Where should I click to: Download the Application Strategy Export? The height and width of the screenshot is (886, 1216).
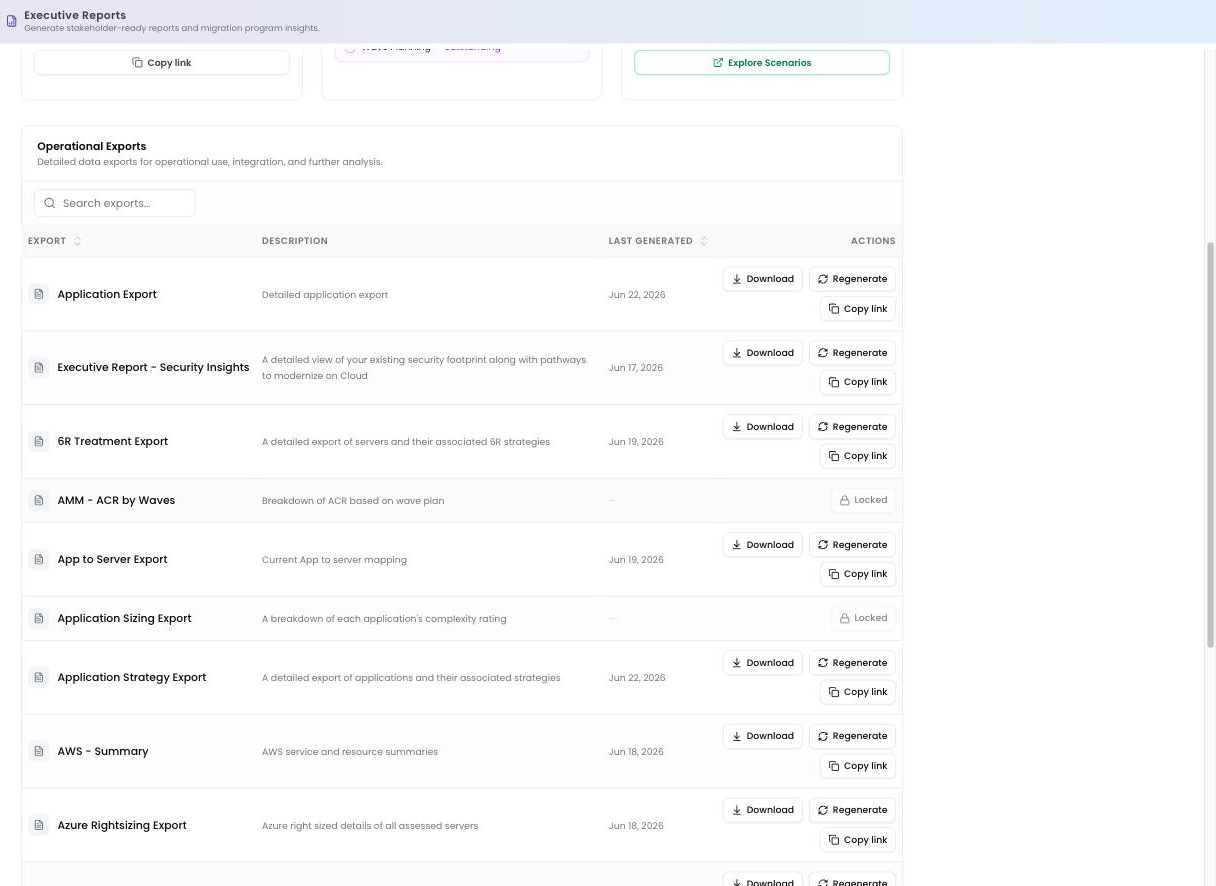[x=763, y=663]
